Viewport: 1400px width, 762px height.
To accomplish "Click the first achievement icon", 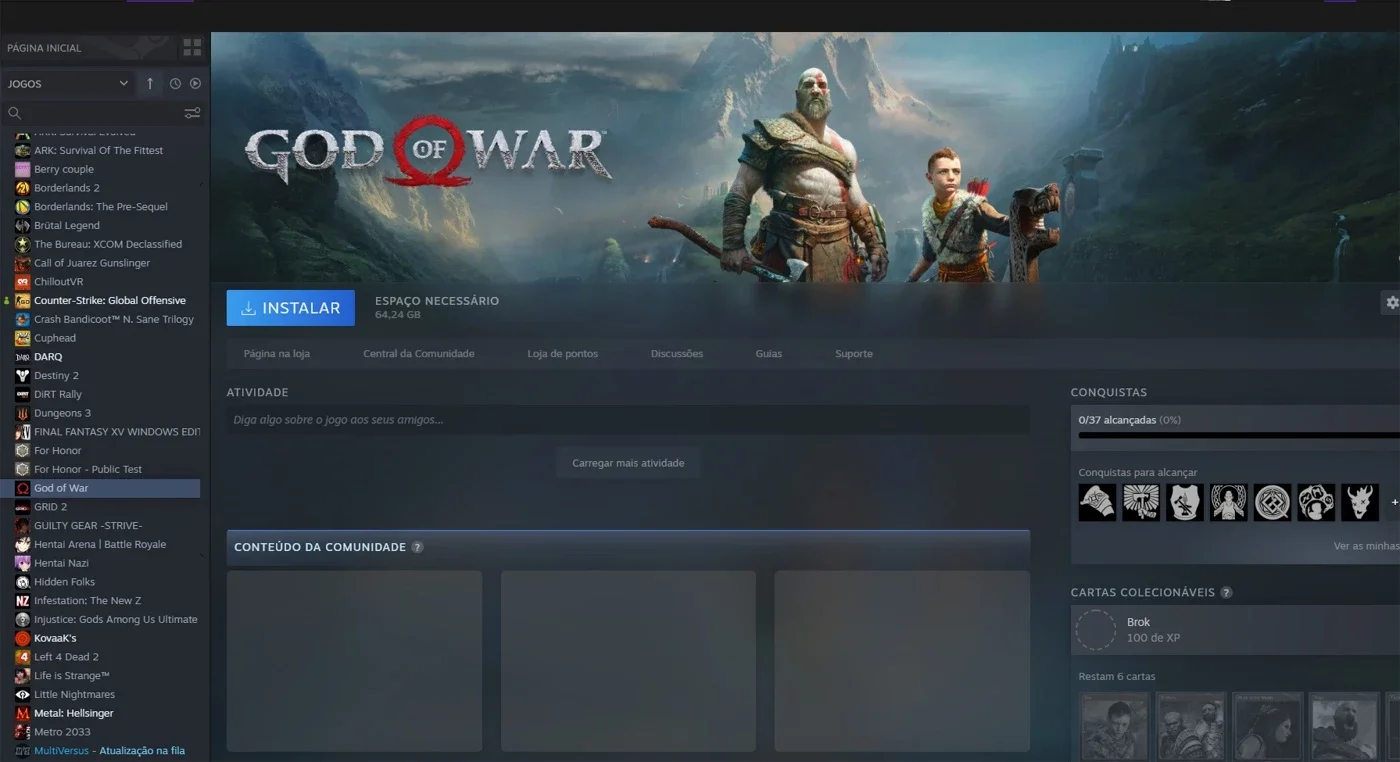I will (x=1097, y=502).
